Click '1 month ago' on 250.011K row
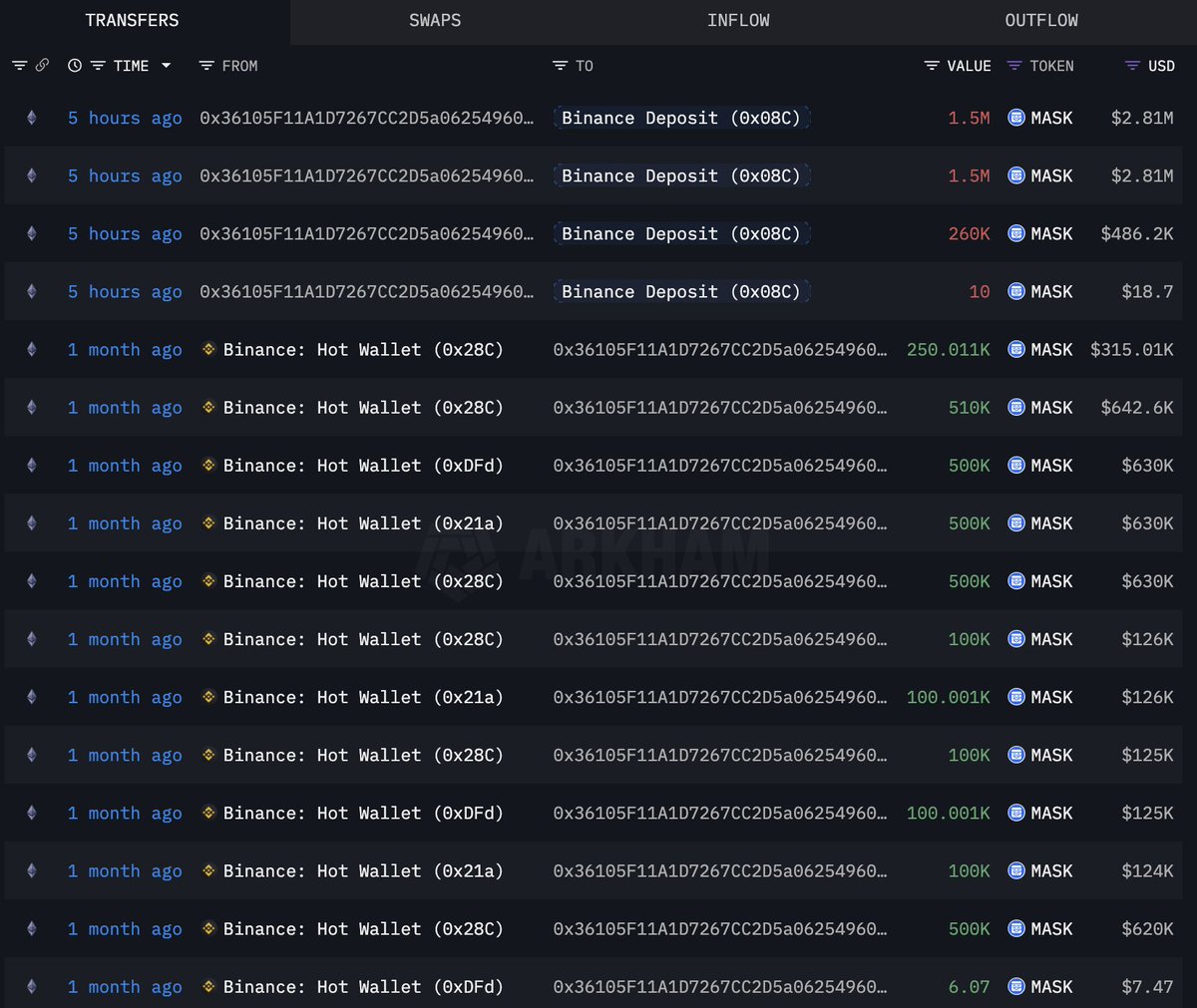Screen dimensions: 1197x1008 (125, 349)
